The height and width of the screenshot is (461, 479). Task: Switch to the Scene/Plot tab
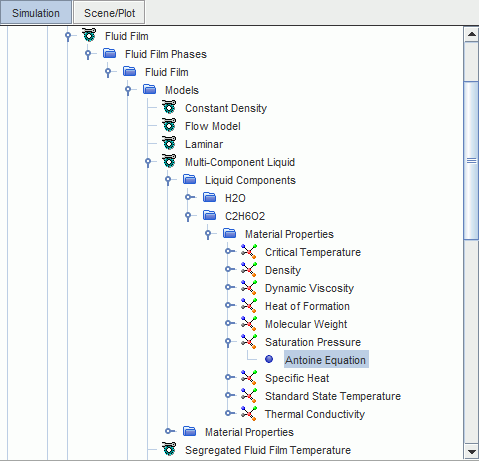click(x=109, y=13)
